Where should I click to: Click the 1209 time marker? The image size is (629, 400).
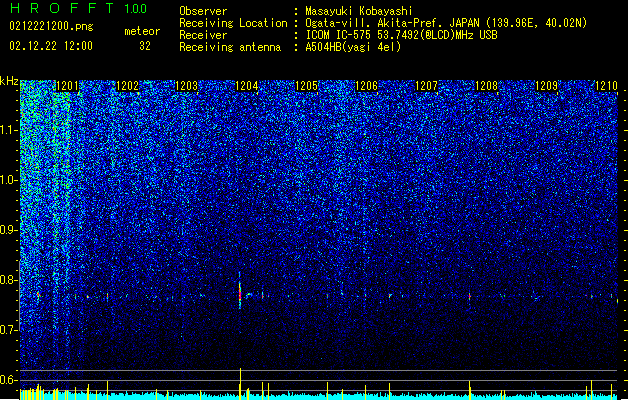pos(546,86)
